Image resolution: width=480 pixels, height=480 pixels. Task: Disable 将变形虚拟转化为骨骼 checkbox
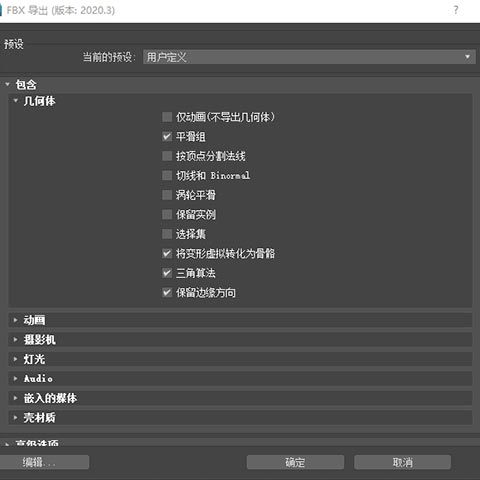[167, 253]
